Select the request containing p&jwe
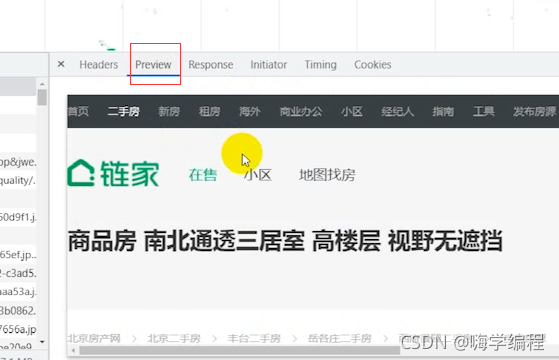This screenshot has height=360, width=559. tap(18, 162)
